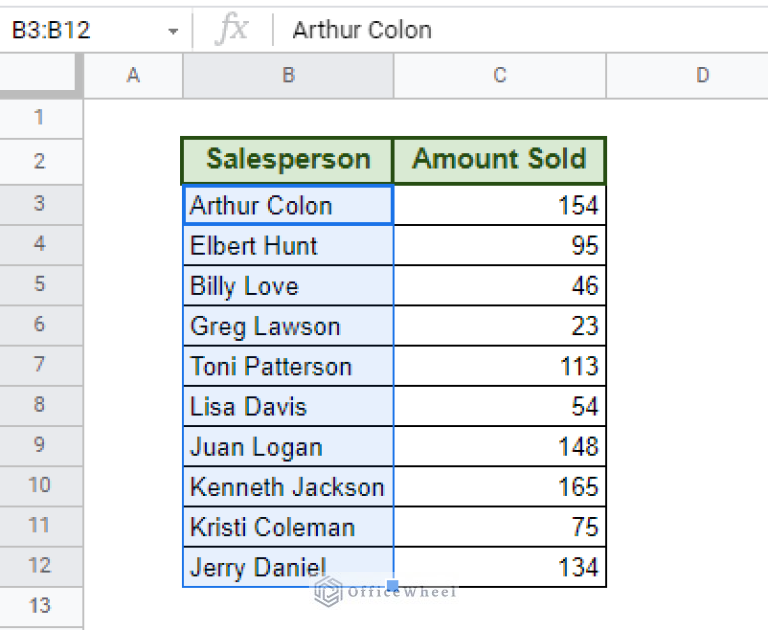Screen dimensions: 768x630
Task: Select row 13 header
Action: (x=39, y=606)
